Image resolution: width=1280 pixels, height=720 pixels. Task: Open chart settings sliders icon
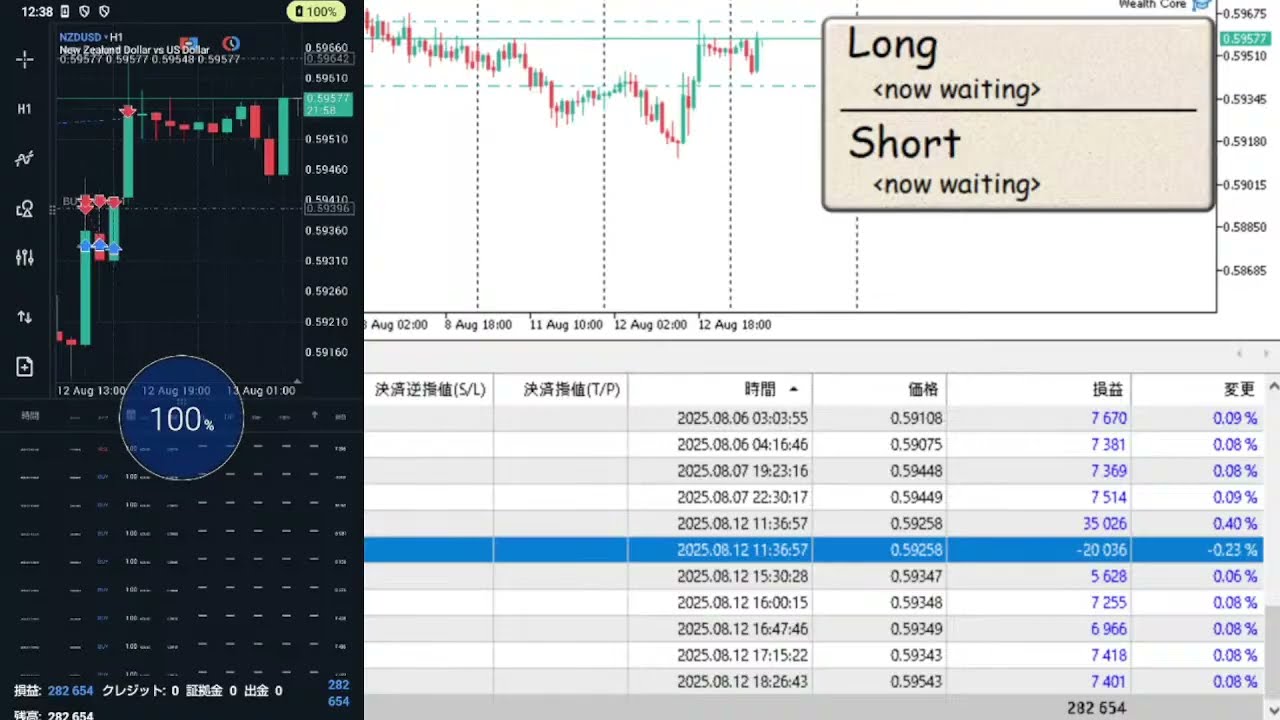25,258
